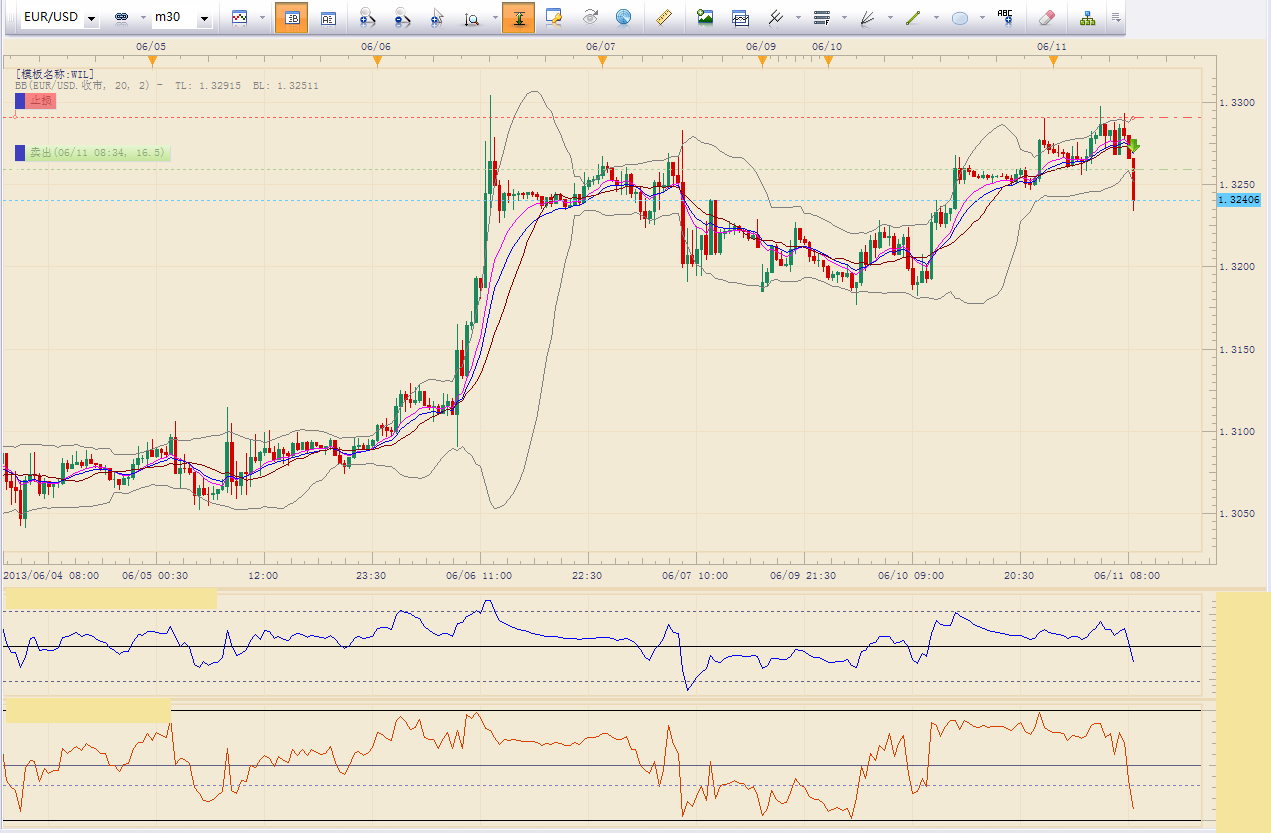The height and width of the screenshot is (833, 1271).
Task: Click the ABC text label tool
Action: [x=1004, y=17]
